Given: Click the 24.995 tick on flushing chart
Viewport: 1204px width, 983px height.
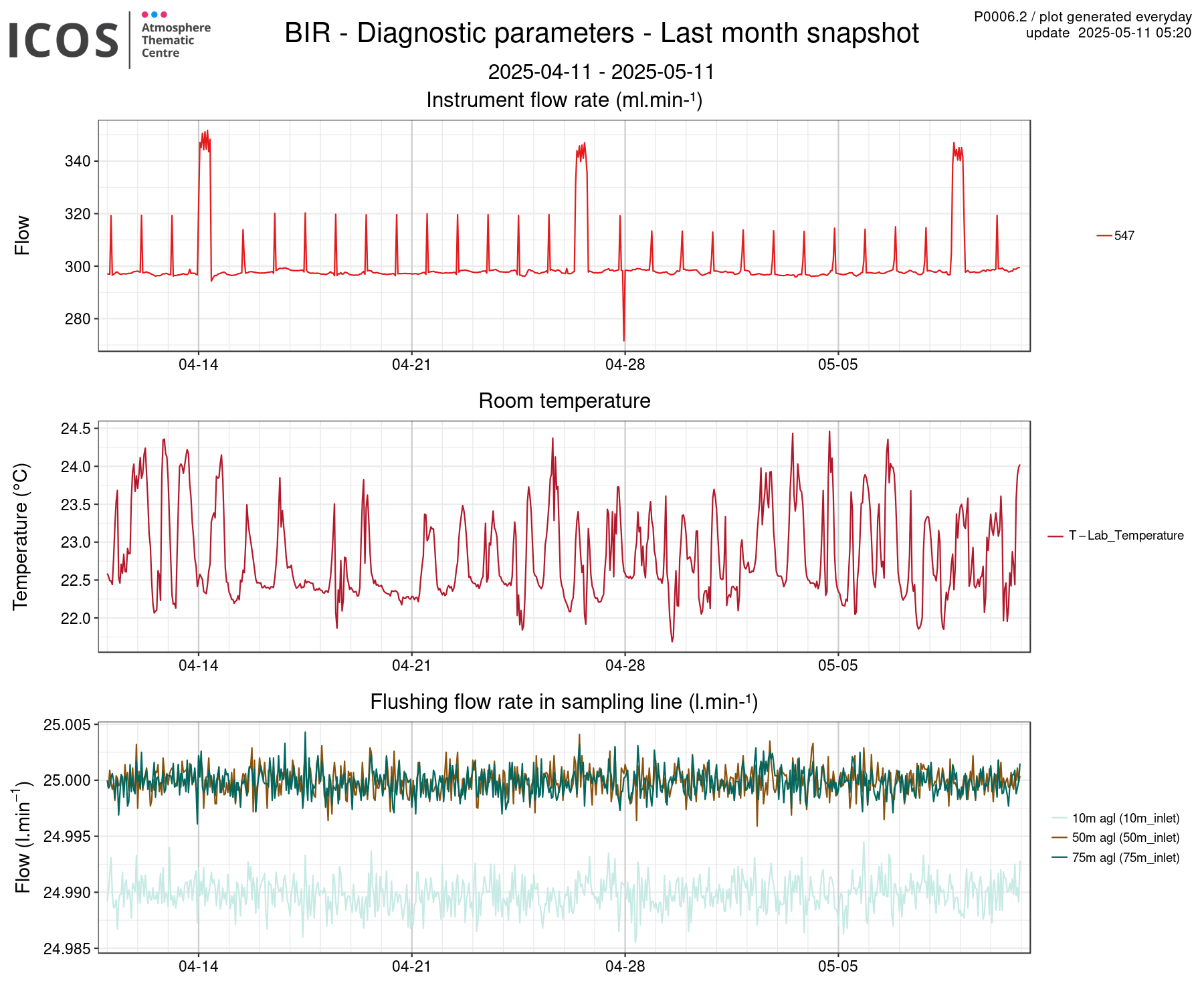Looking at the screenshot, I should pos(67,837).
